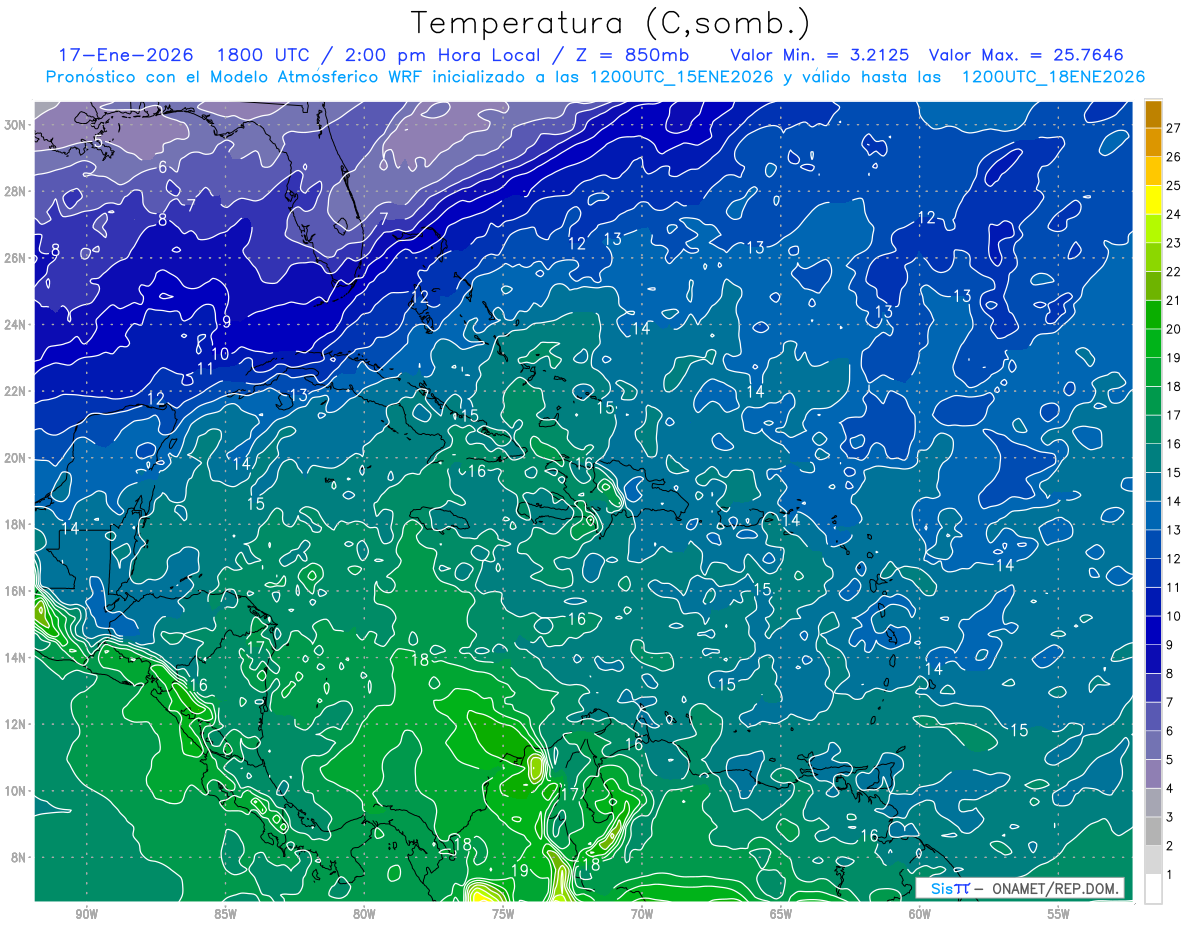The height and width of the screenshot is (927, 1200).
Task: Click the colorbar label 20
Action: [1174, 329]
